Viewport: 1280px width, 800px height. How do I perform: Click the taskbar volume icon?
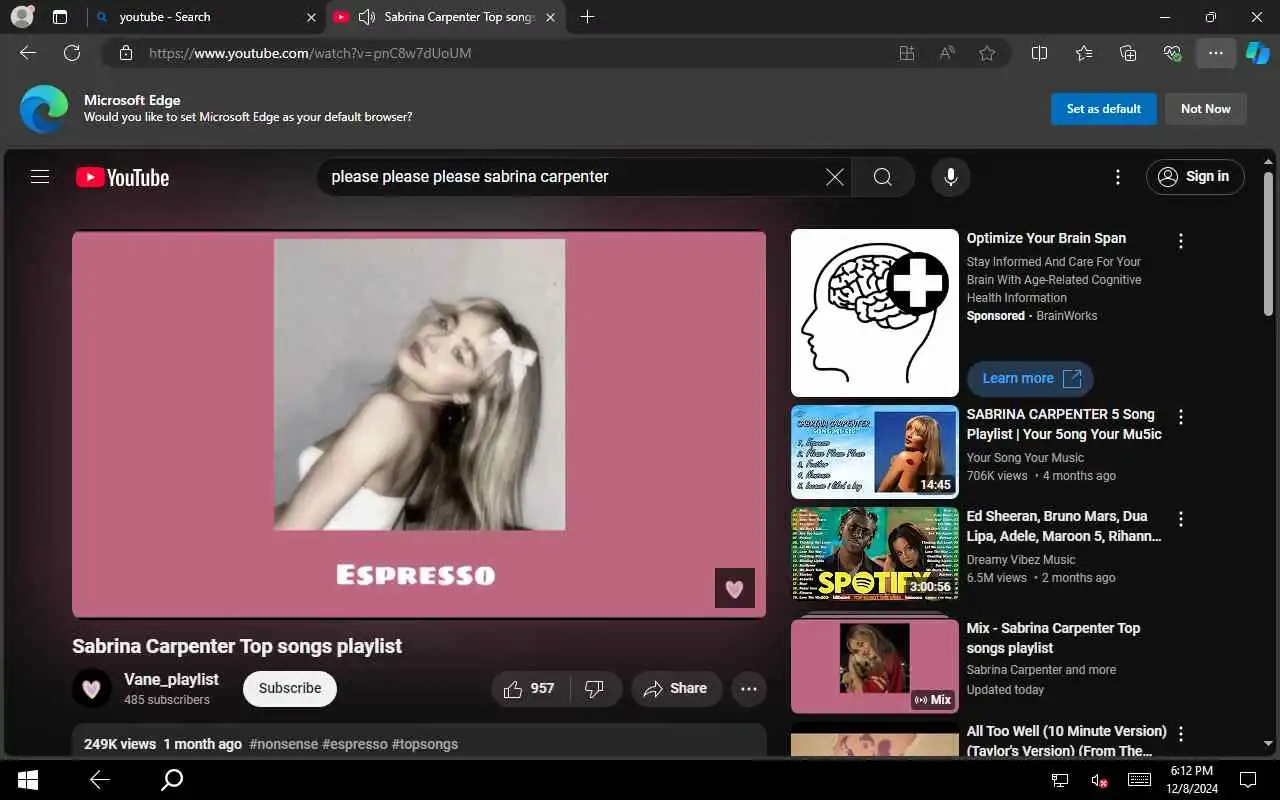(1099, 780)
